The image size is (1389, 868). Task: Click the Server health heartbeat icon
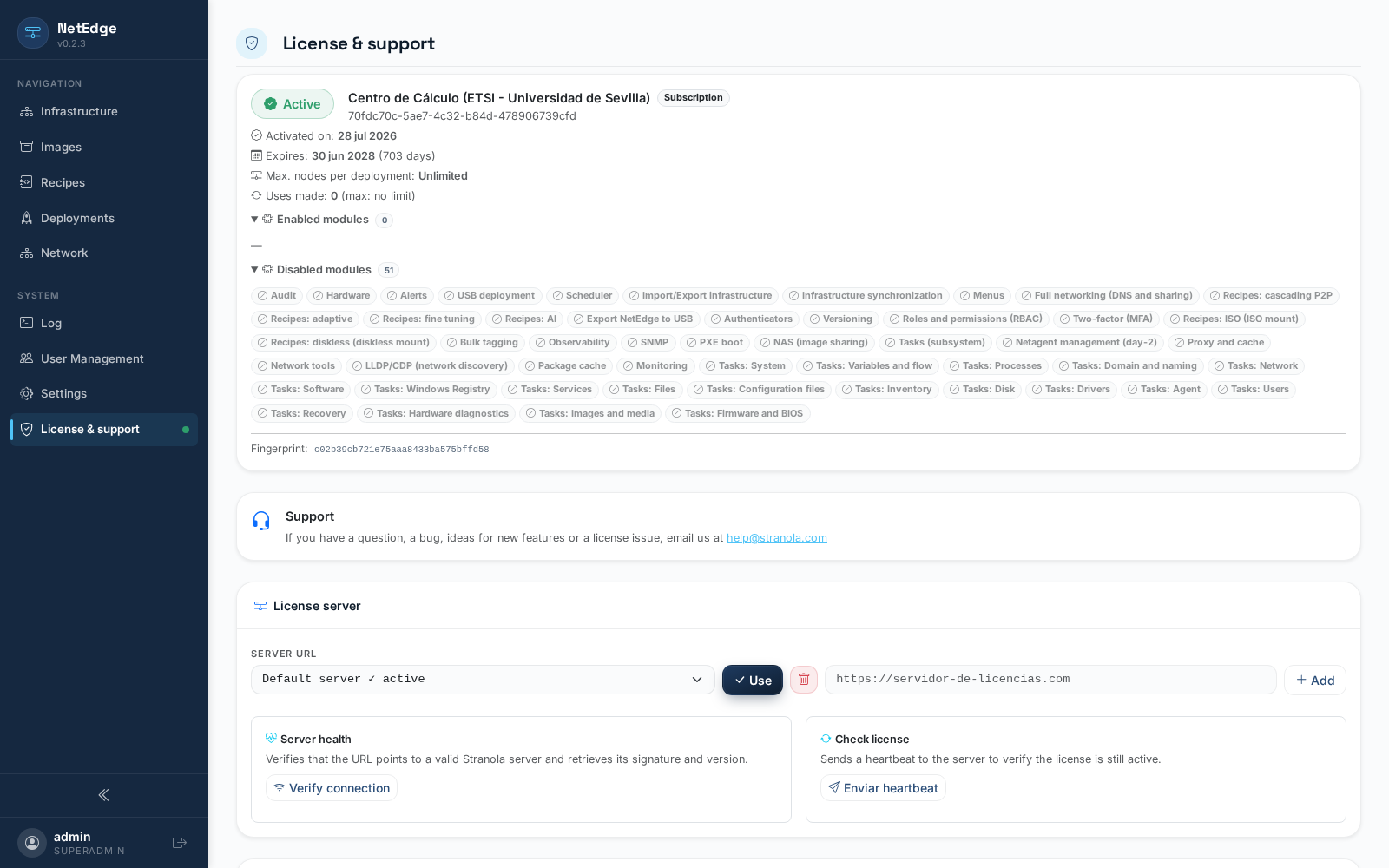tap(271, 739)
